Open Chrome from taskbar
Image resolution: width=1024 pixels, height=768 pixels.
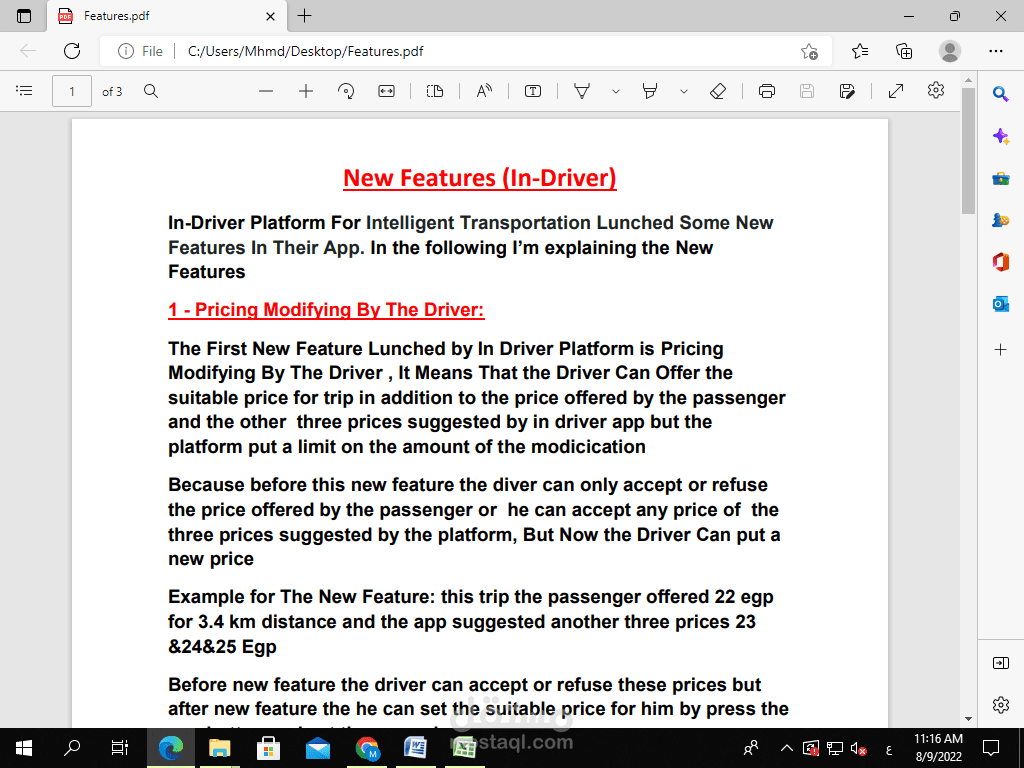tap(367, 748)
